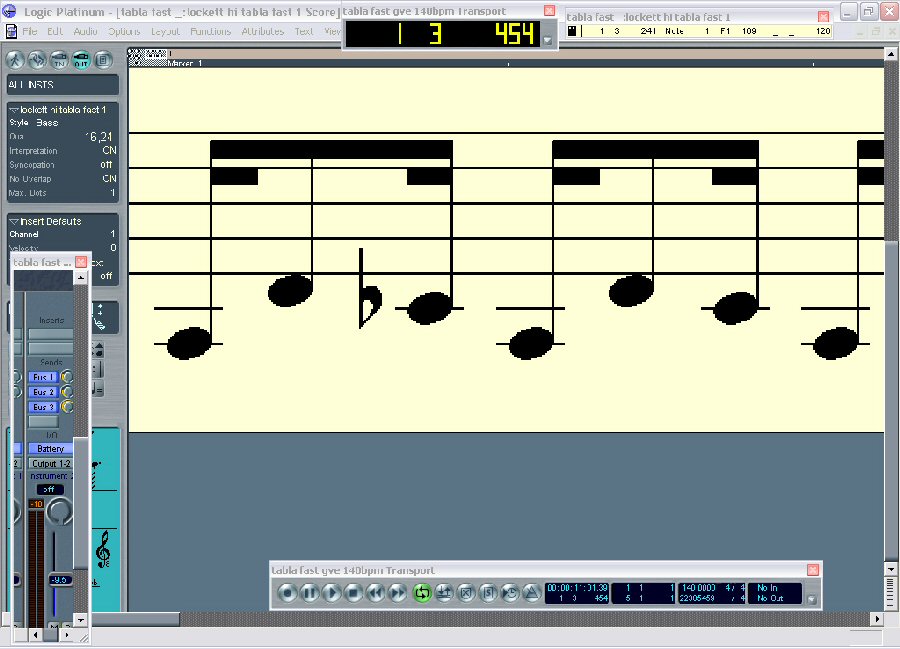Collapse the lockett hi tabla fast 1 parameter box
900x649 pixels.
14,109
